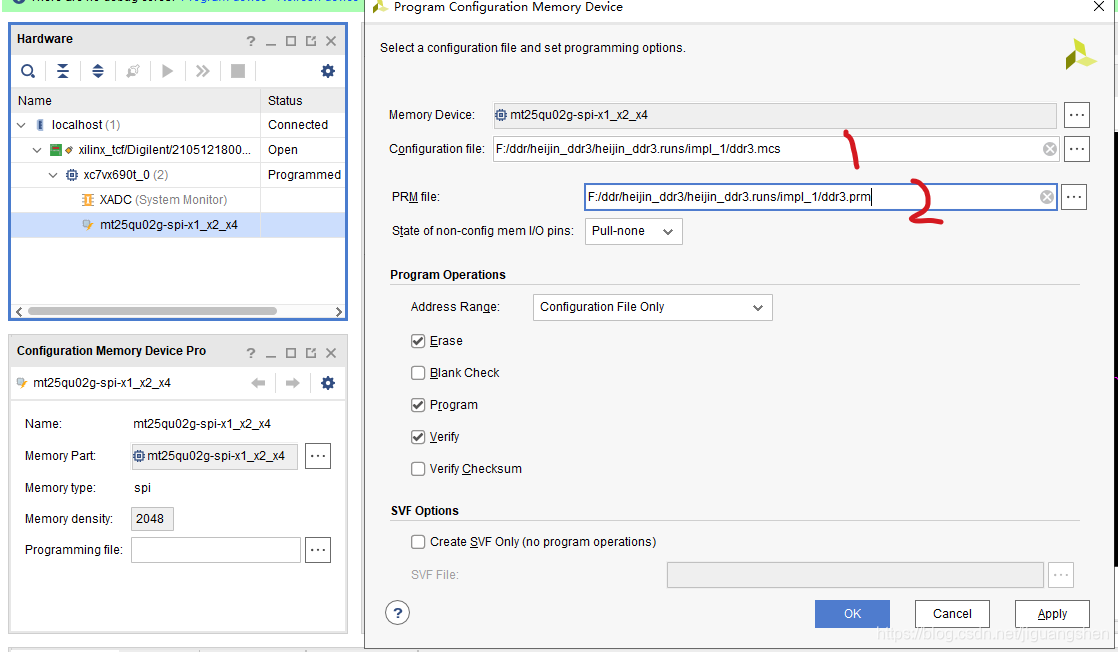Click Memory Part field in properties
The height and width of the screenshot is (652, 1118).
point(215,456)
